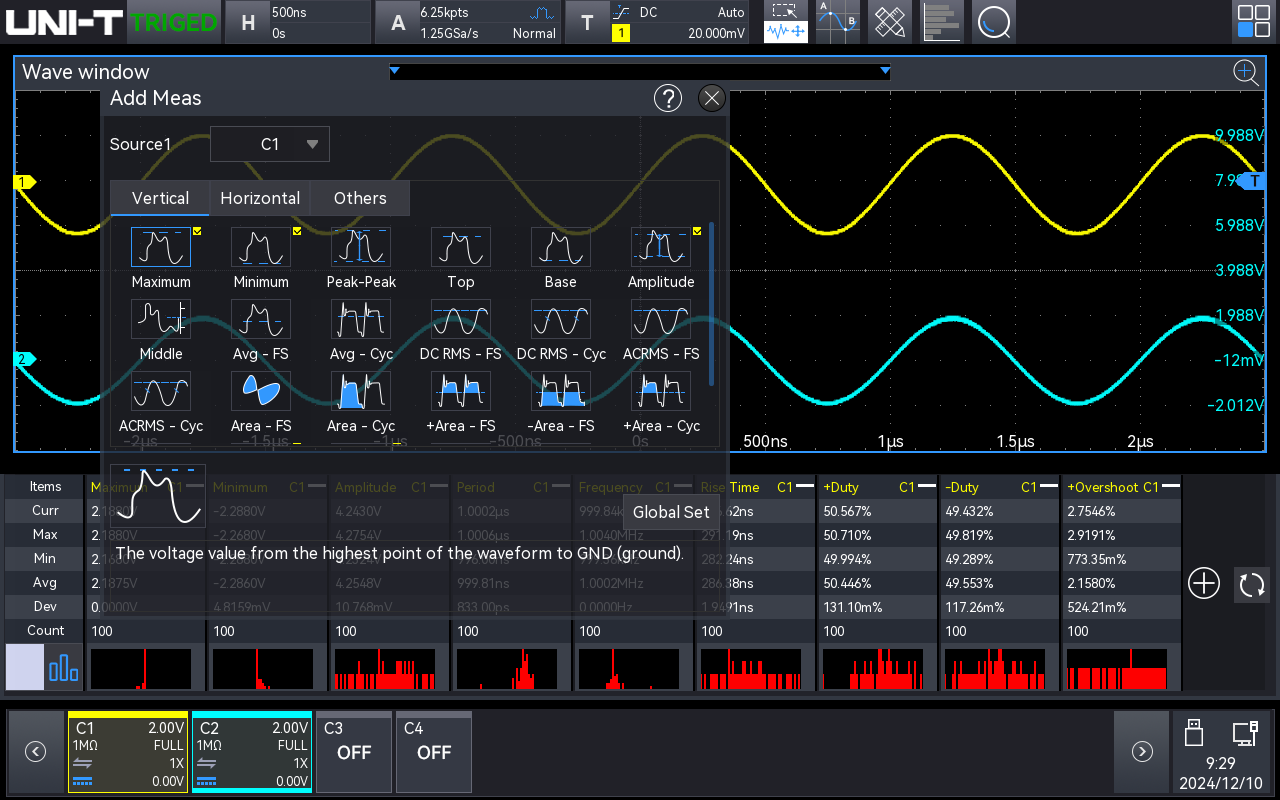This screenshot has width=1280, height=800.
Task: Add a new measurement with plus icon
Action: pyautogui.click(x=1204, y=584)
